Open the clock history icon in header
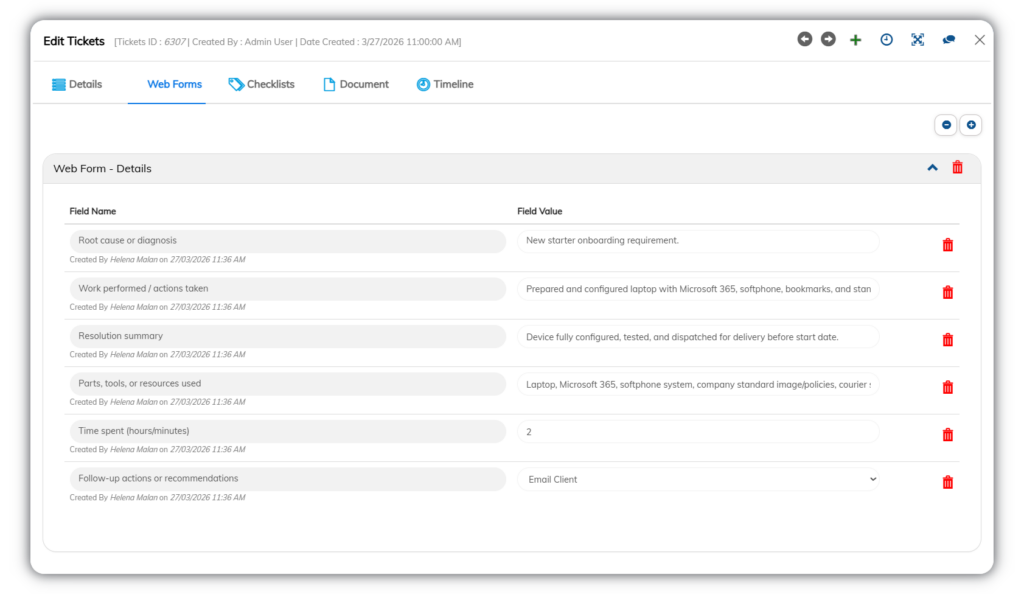The width and height of the screenshot is (1024, 594). tap(886, 40)
